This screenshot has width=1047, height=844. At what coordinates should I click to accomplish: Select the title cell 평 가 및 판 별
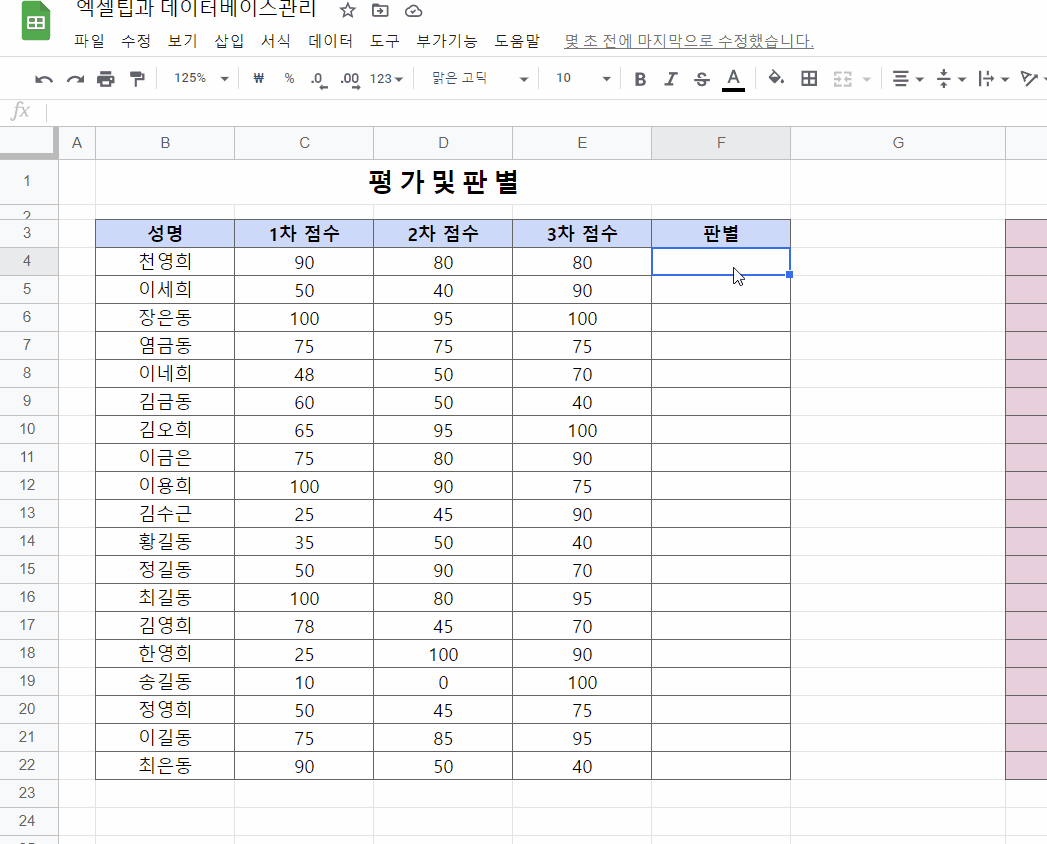click(443, 182)
